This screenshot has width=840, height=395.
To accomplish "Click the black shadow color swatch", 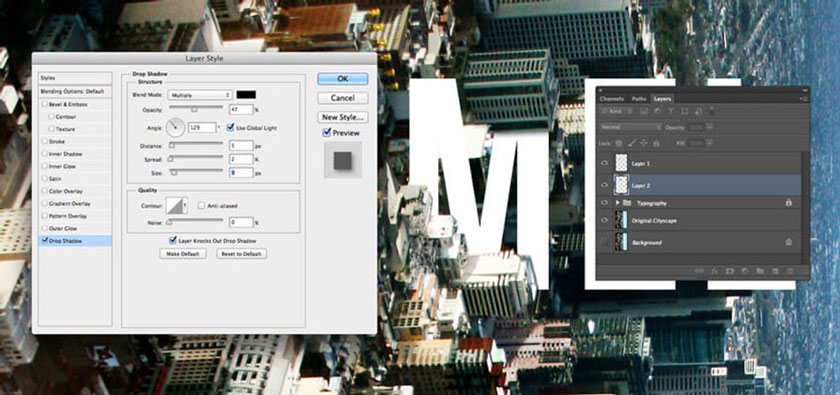I will tap(246, 95).
